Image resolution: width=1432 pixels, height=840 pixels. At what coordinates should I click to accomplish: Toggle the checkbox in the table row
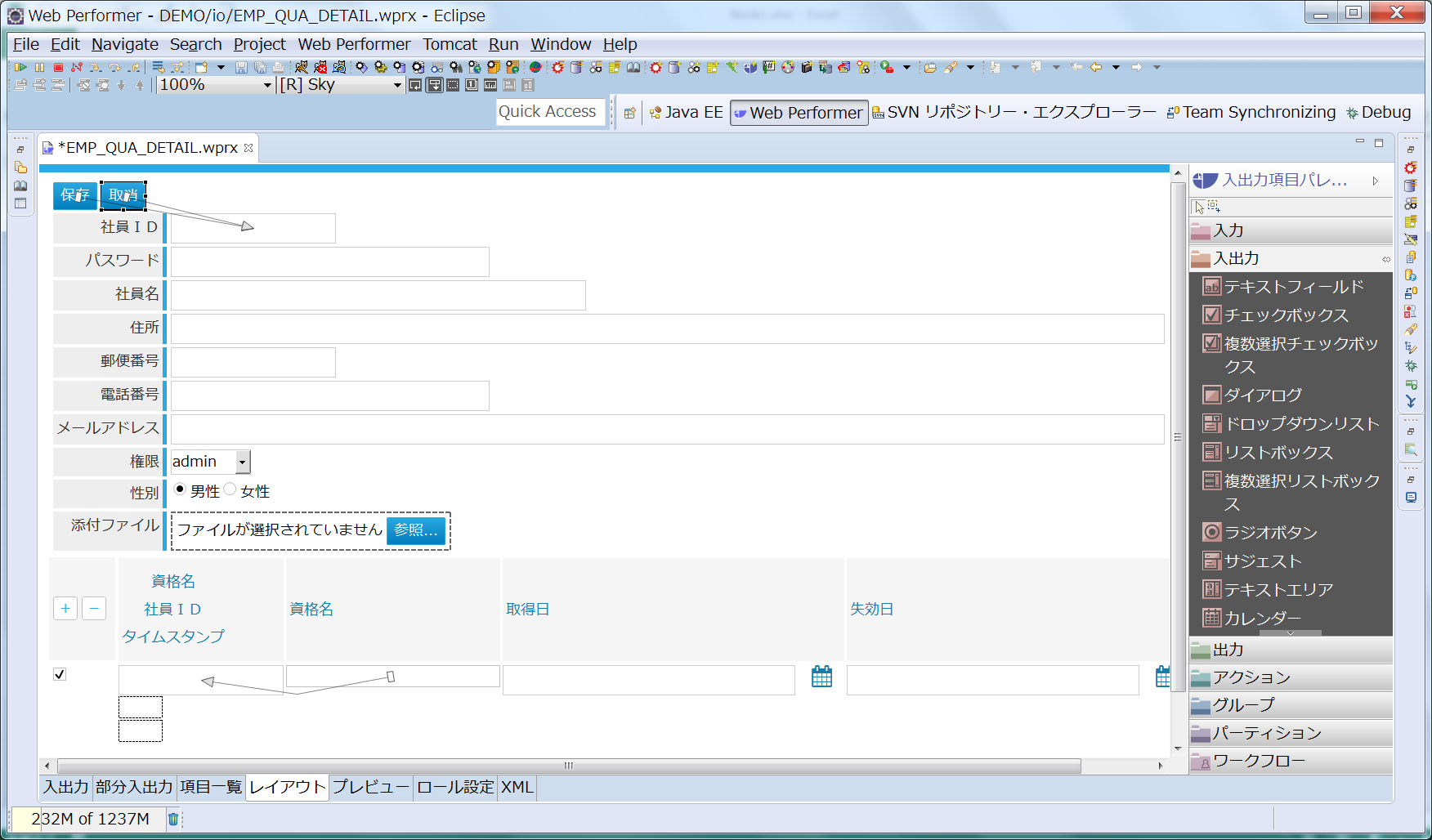click(x=60, y=674)
